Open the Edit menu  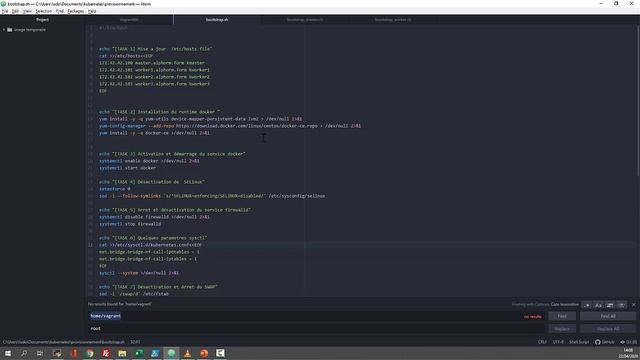tap(15, 11)
